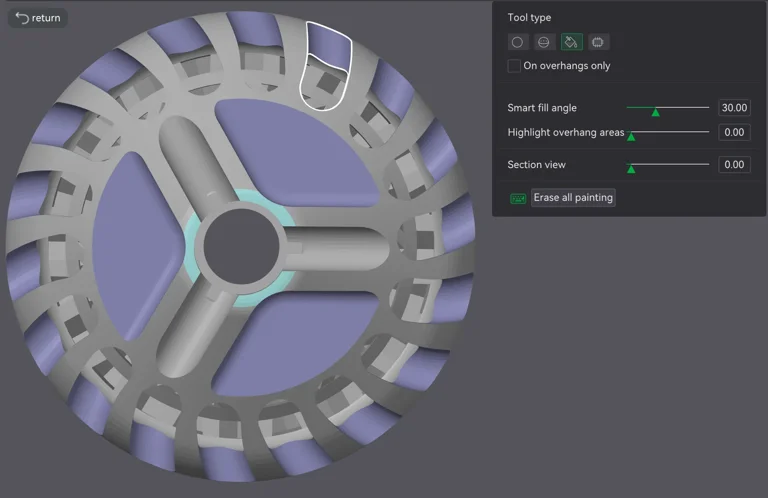Select the circle brush tool
768x498 pixels.
tap(517, 42)
